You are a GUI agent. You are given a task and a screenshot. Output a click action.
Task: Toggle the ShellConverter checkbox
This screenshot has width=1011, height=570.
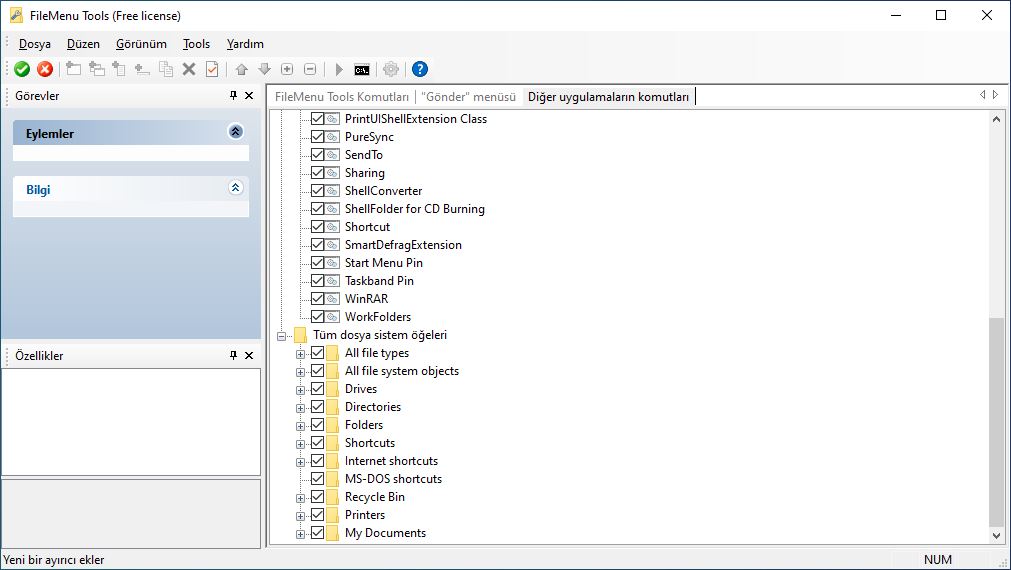coord(317,191)
